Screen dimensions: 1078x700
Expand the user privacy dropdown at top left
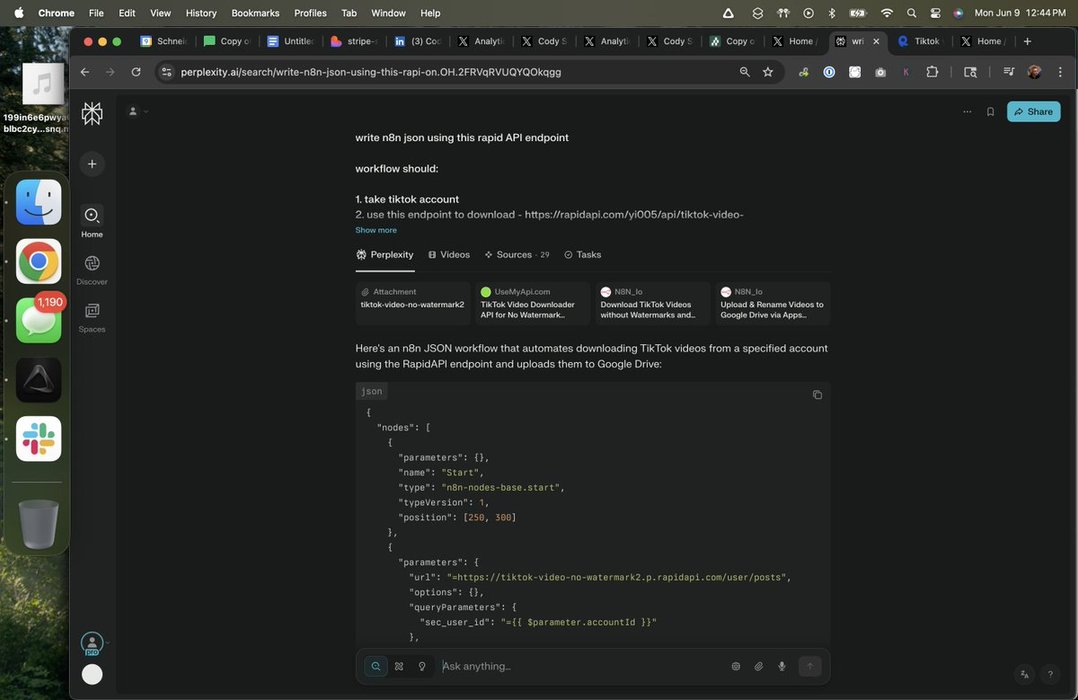click(x=138, y=111)
